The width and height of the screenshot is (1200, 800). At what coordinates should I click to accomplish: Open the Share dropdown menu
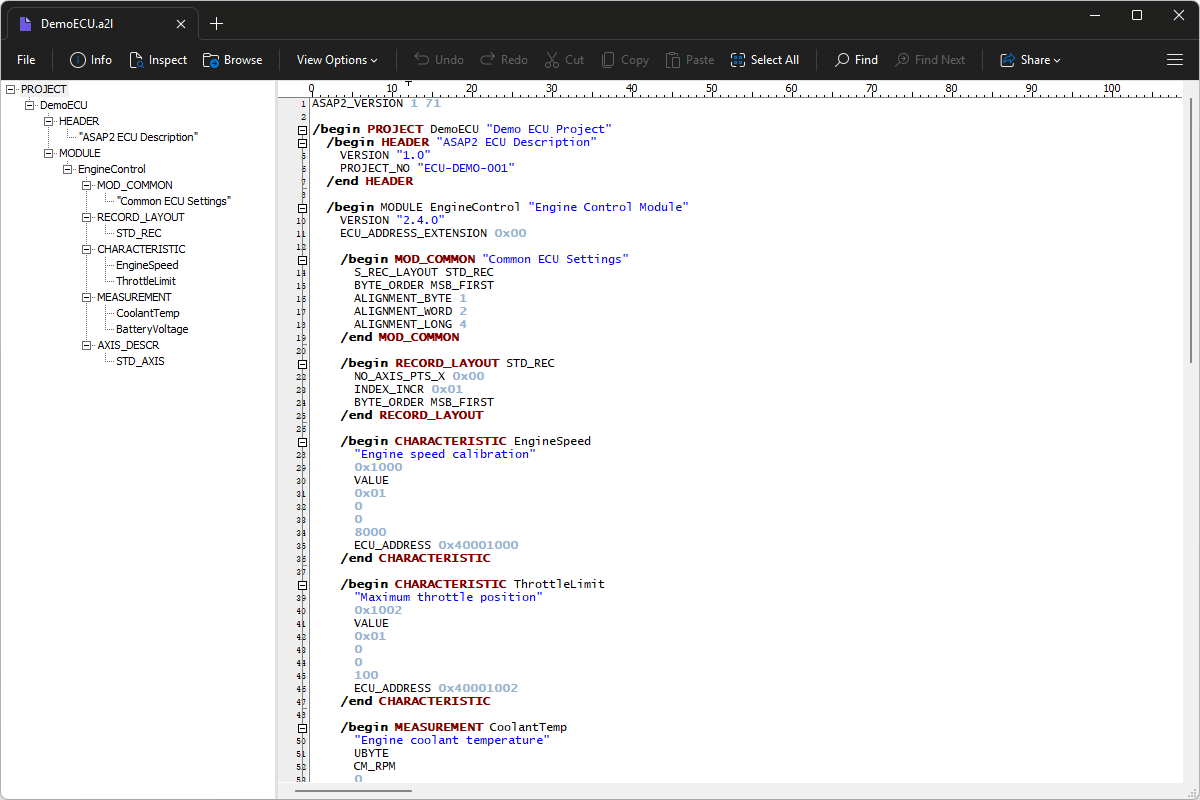[1030, 60]
